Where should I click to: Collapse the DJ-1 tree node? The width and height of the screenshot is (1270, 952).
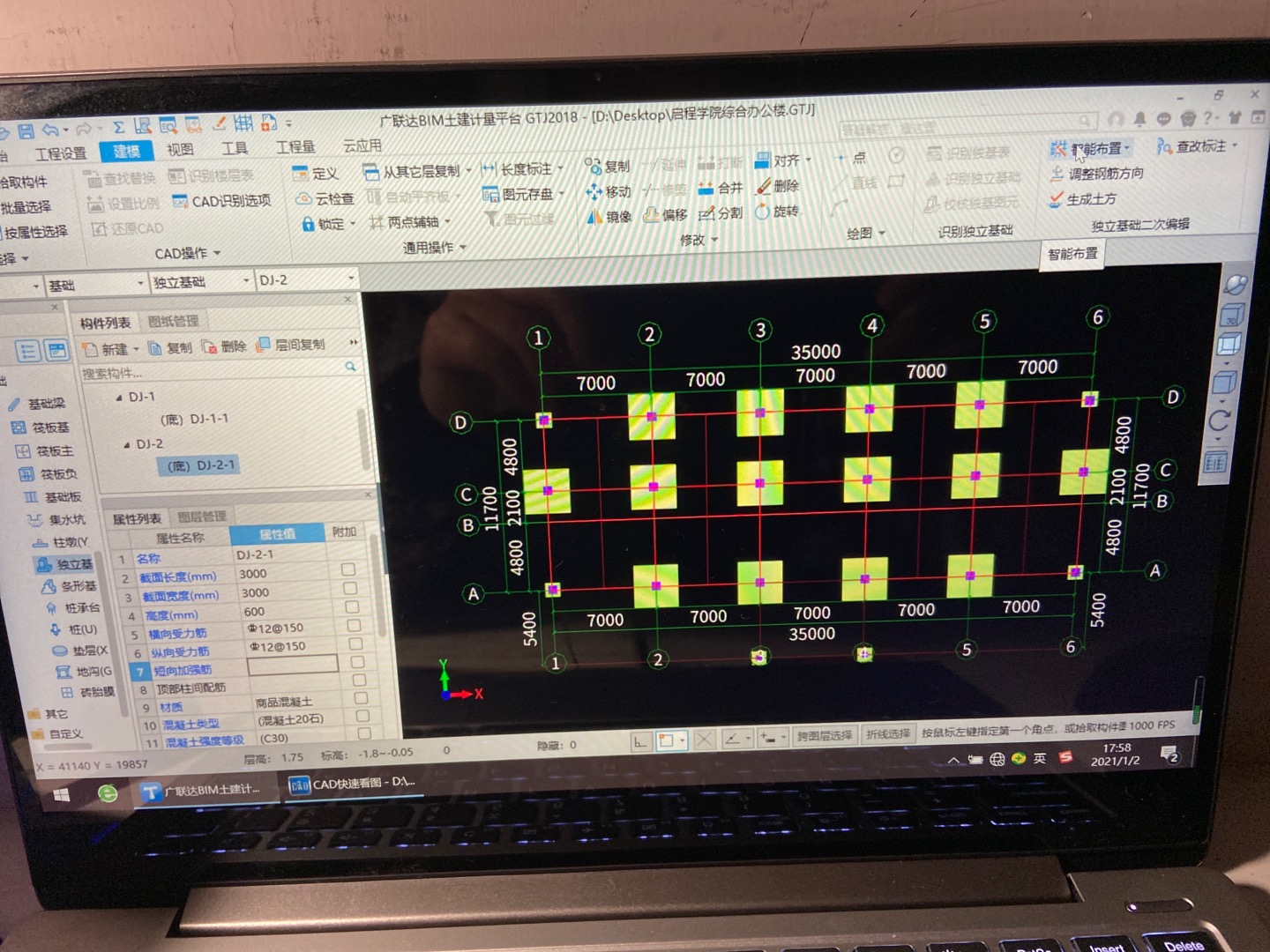[119, 398]
